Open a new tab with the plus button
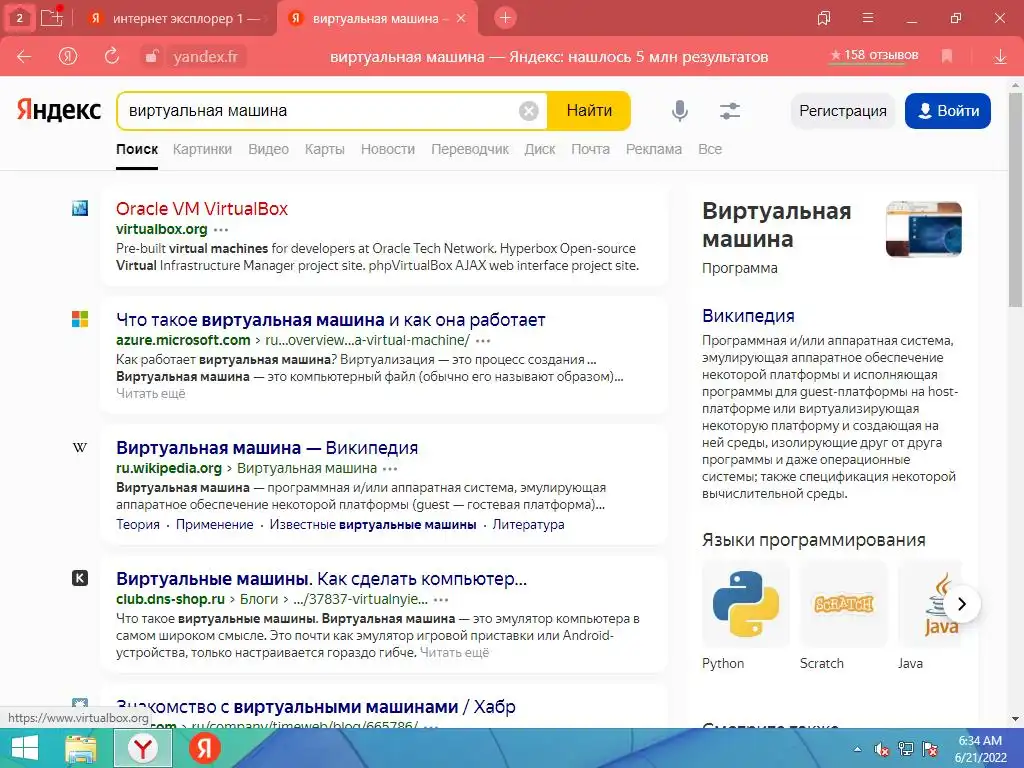1024x768 pixels. click(x=505, y=18)
